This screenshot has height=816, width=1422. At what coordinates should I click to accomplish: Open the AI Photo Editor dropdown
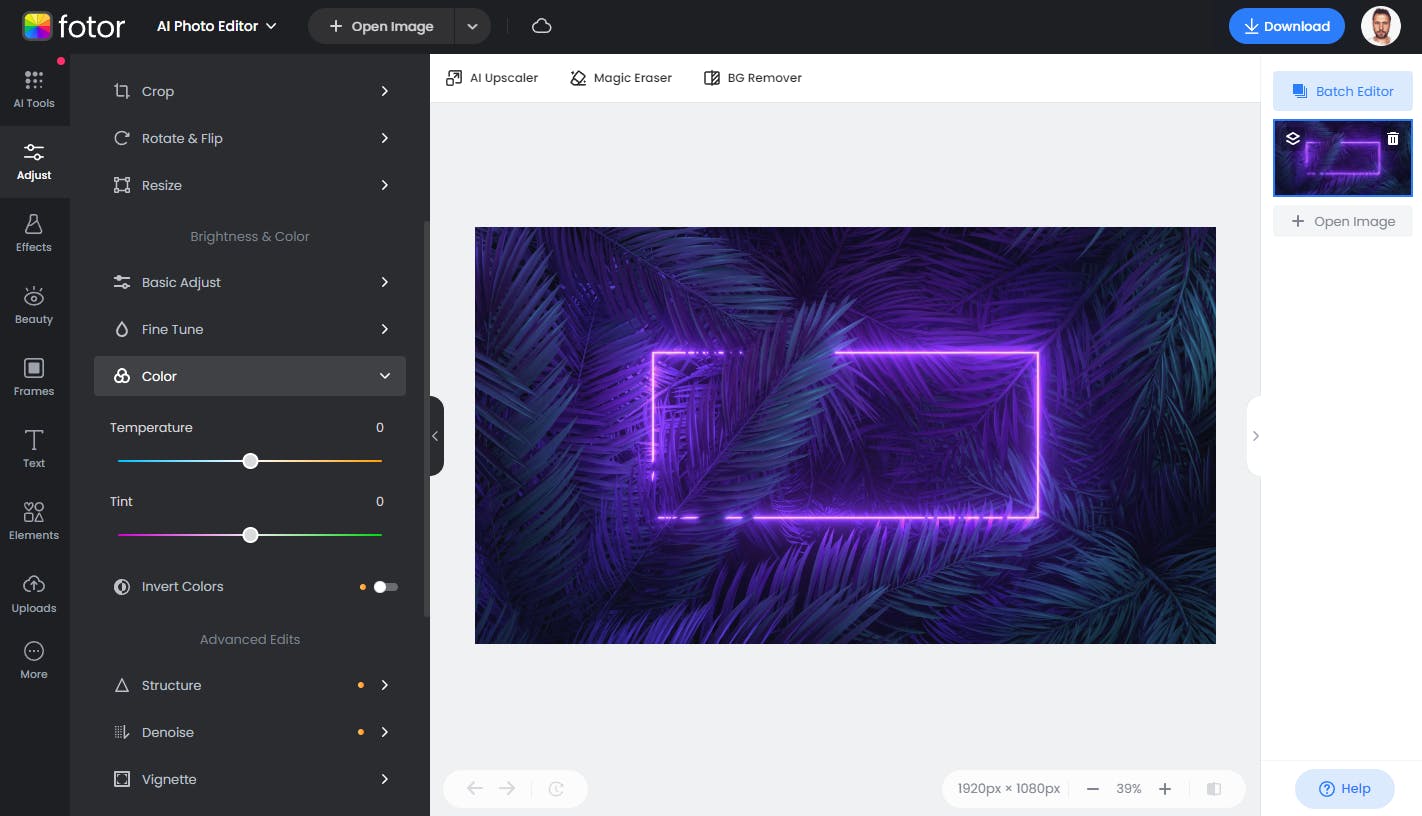(217, 26)
